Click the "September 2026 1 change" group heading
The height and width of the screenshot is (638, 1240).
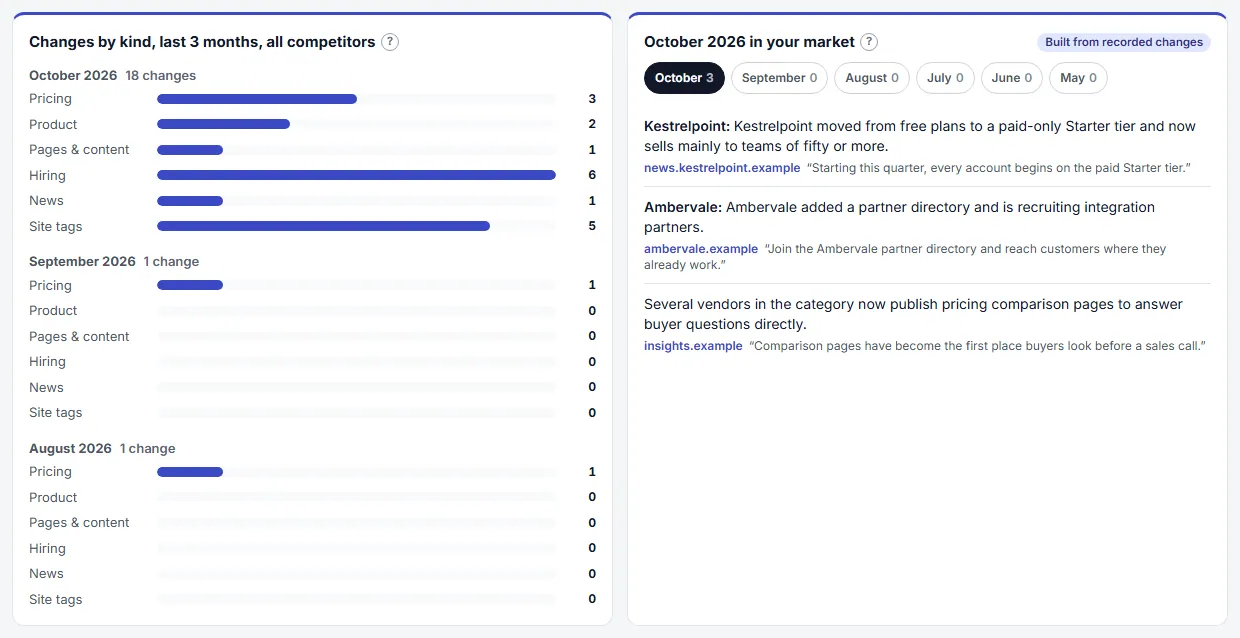tap(114, 261)
